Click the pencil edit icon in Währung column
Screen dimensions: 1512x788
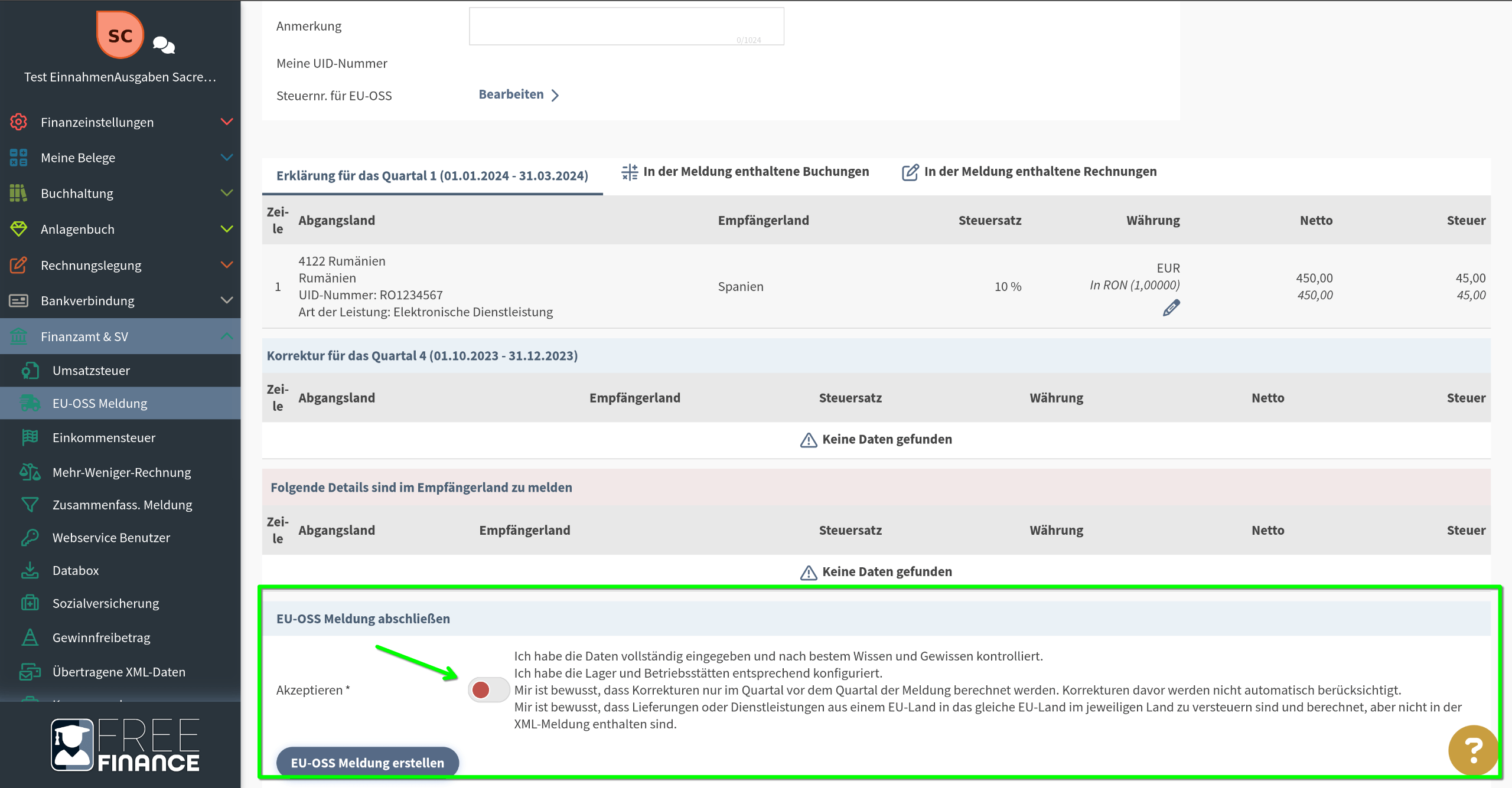1171,308
